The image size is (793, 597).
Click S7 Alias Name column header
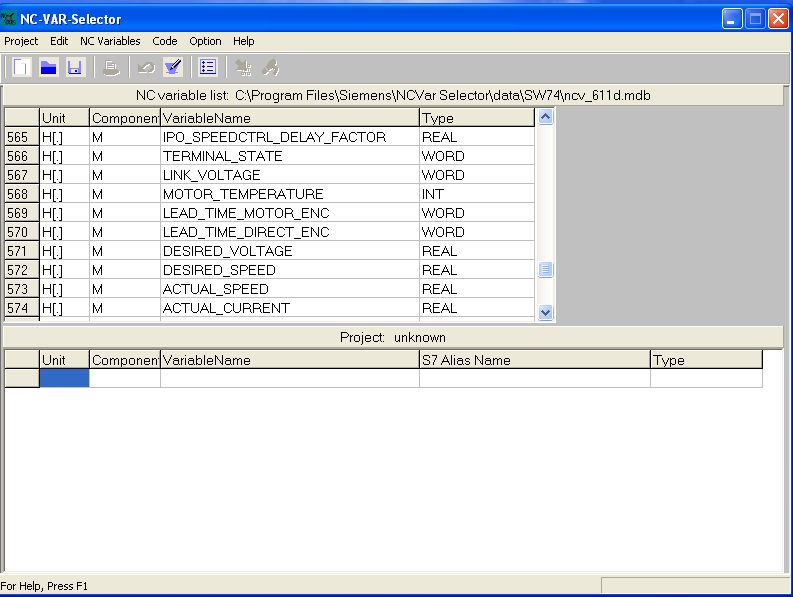point(535,360)
